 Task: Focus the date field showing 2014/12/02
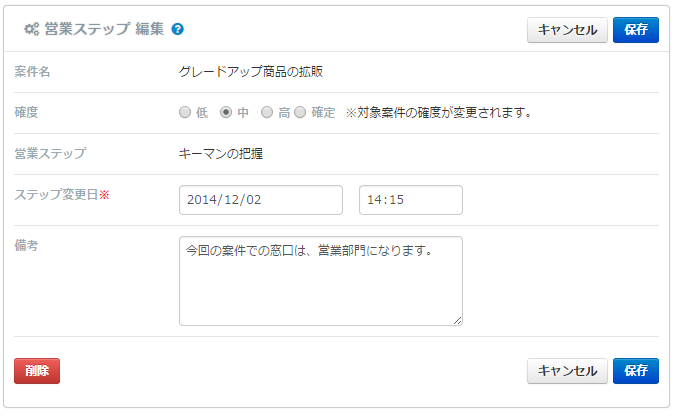point(261,200)
